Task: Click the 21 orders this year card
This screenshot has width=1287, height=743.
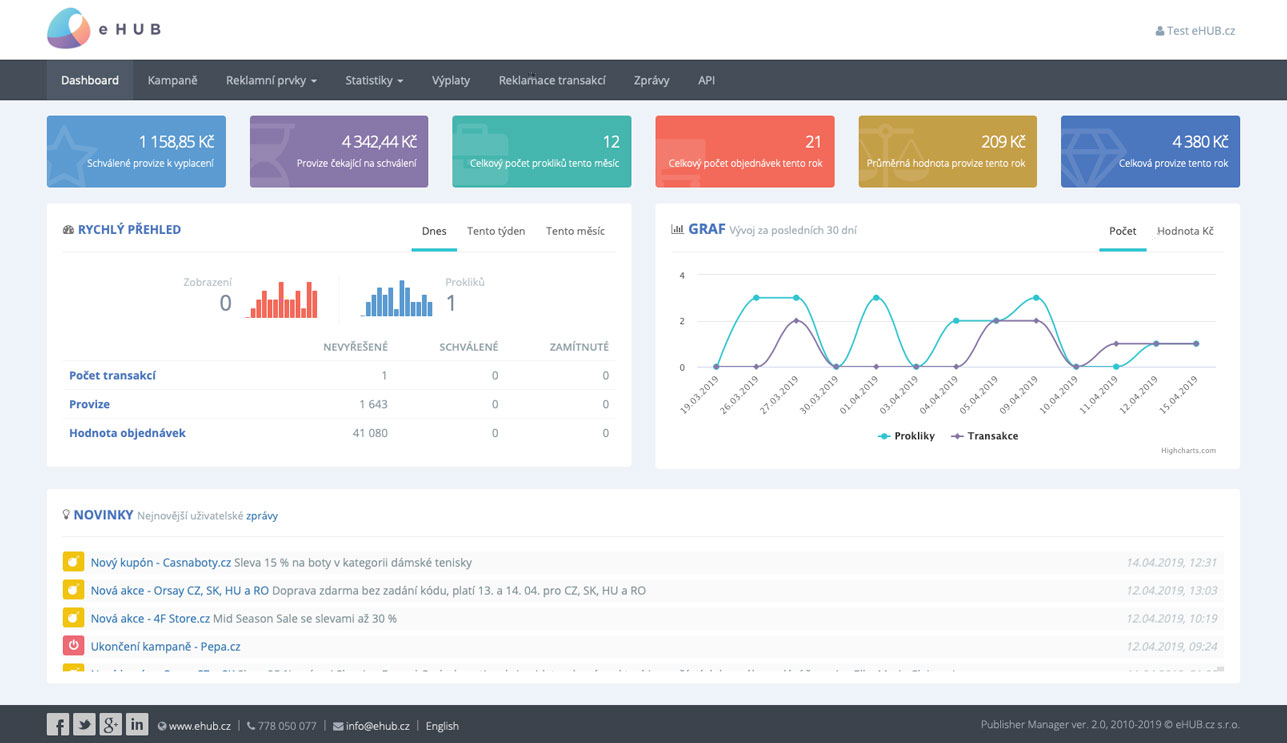Action: [x=745, y=151]
